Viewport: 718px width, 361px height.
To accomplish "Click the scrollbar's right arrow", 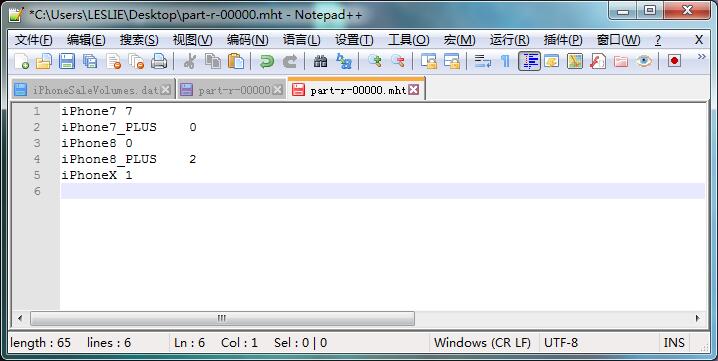I will pos(698,318).
